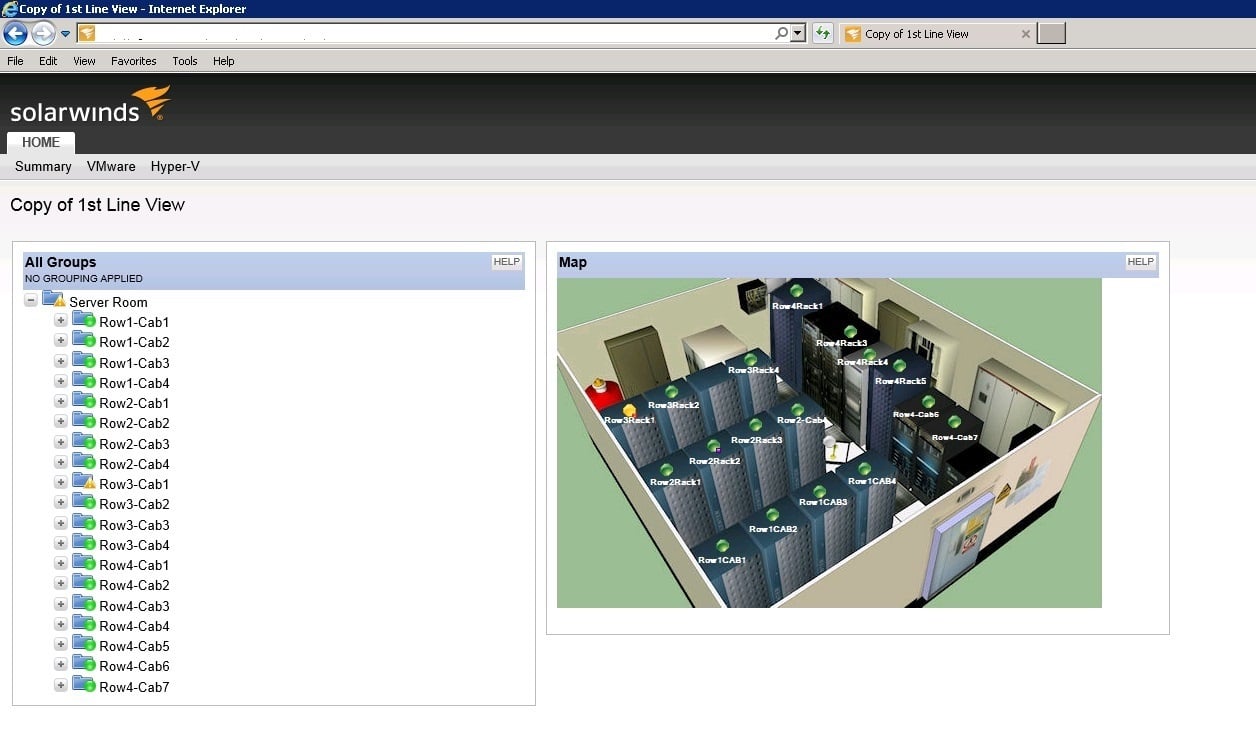Open the Row2-Cab4 group link
The width and height of the screenshot is (1256, 736).
[x=134, y=464]
